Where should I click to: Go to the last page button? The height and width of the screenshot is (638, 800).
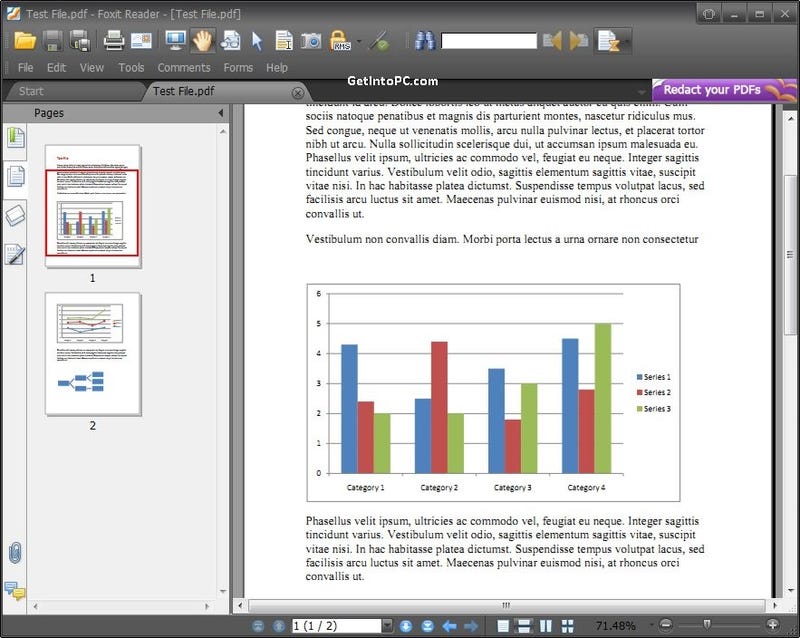[x=428, y=626]
